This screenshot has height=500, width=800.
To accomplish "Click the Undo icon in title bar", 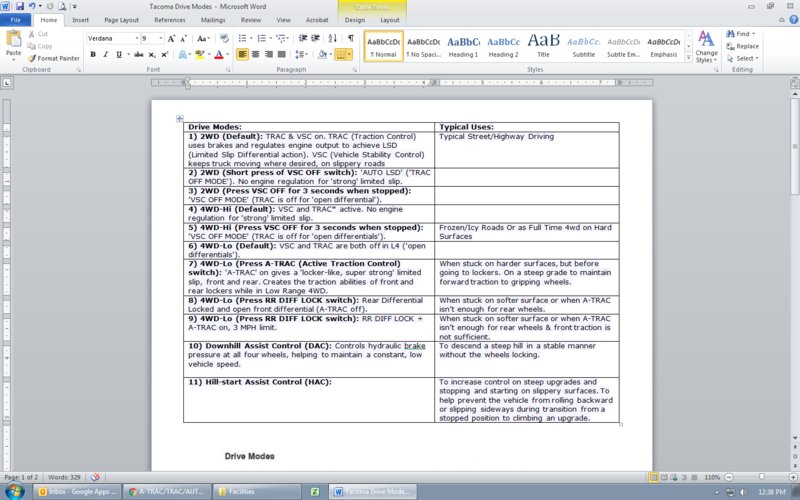I will pos(32,6).
